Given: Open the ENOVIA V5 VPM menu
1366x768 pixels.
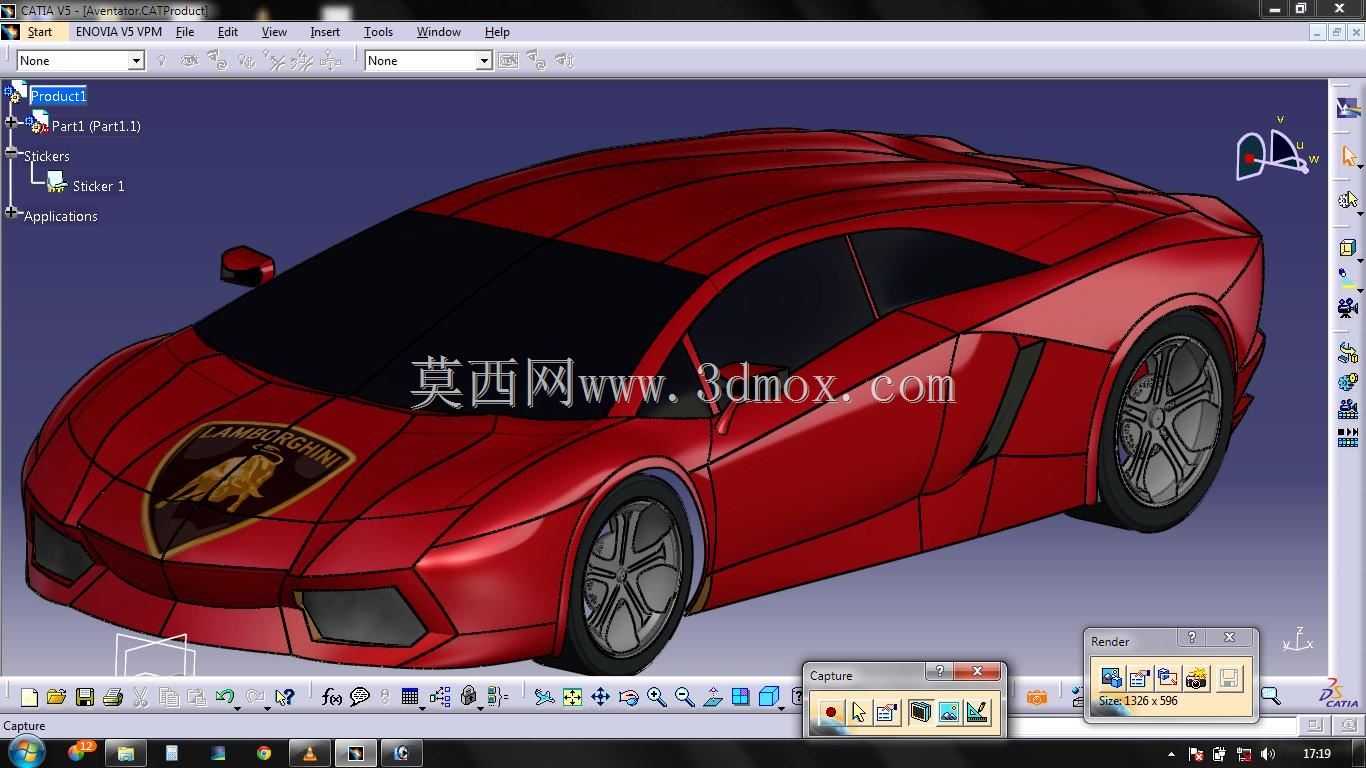Looking at the screenshot, I should (x=119, y=32).
